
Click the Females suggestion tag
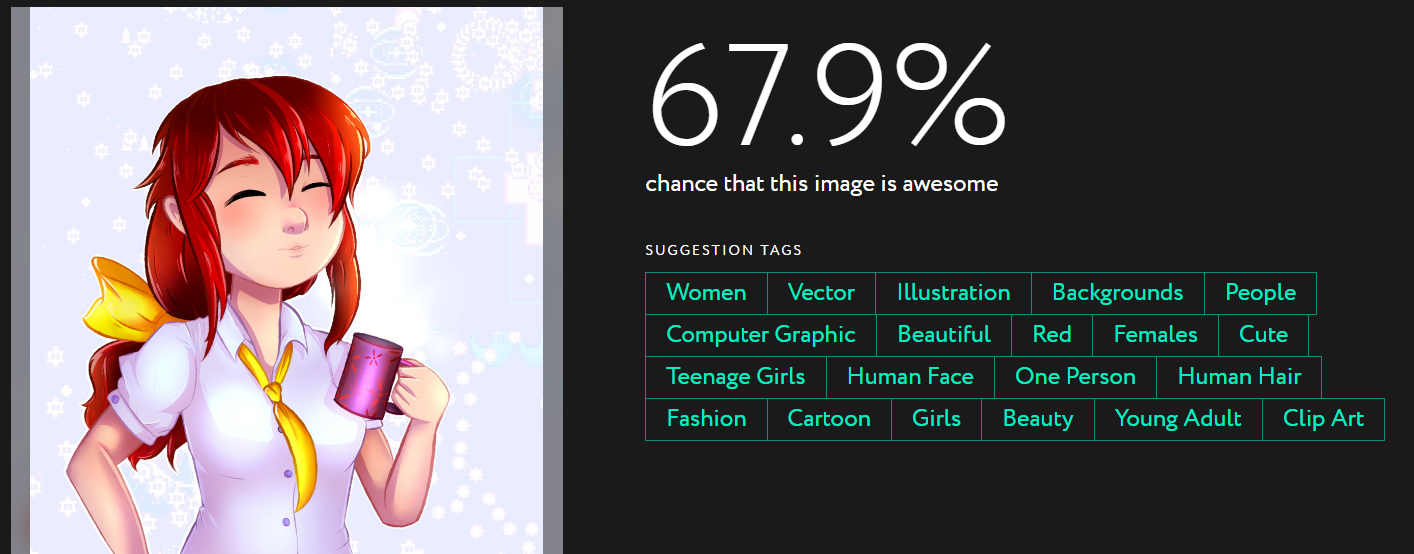[x=1155, y=335]
